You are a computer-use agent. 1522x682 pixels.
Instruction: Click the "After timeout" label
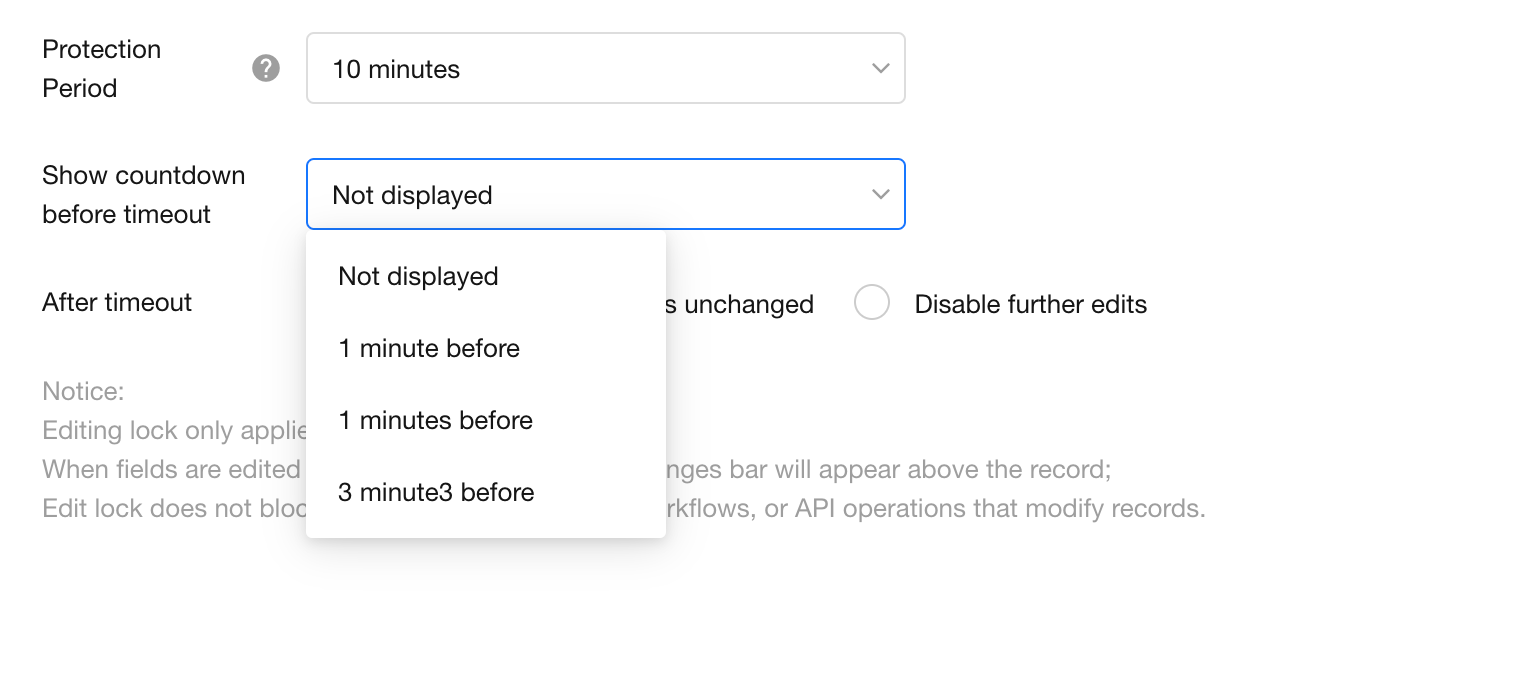coord(117,302)
